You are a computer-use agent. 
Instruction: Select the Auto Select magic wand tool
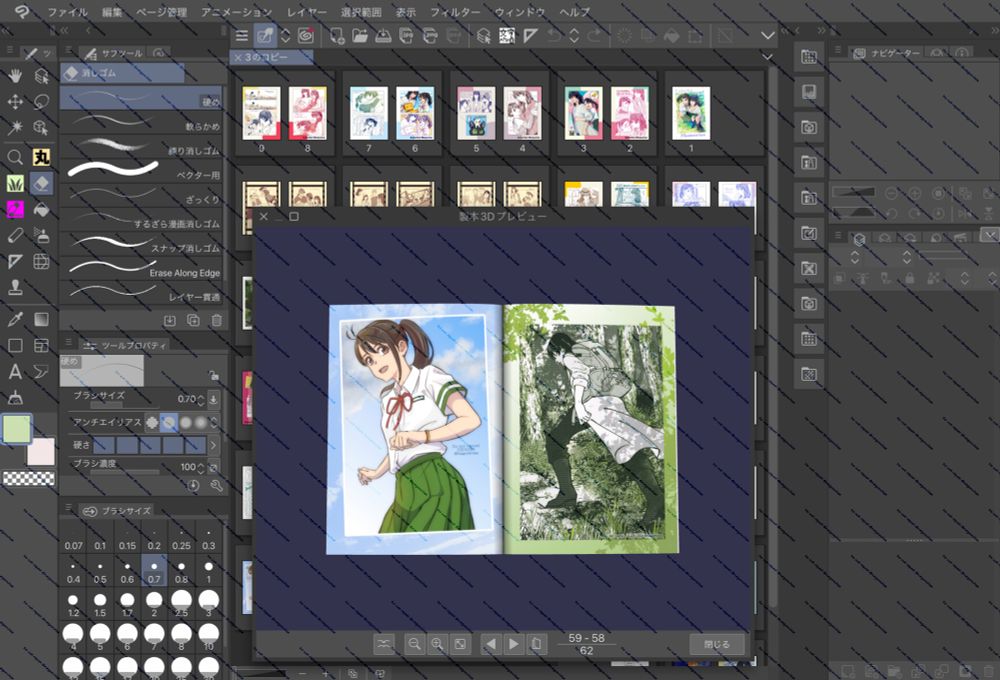pos(15,127)
